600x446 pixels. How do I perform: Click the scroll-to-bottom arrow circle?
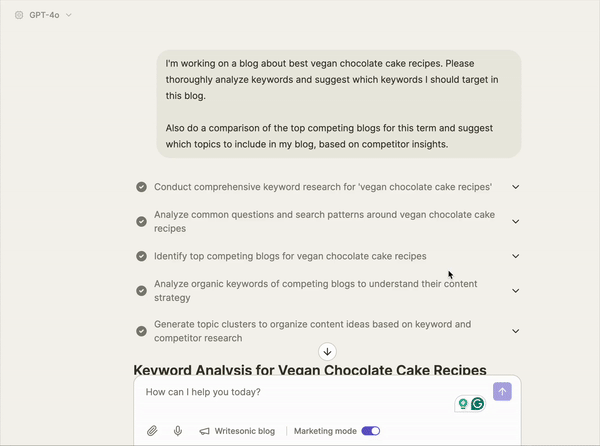tap(328, 352)
